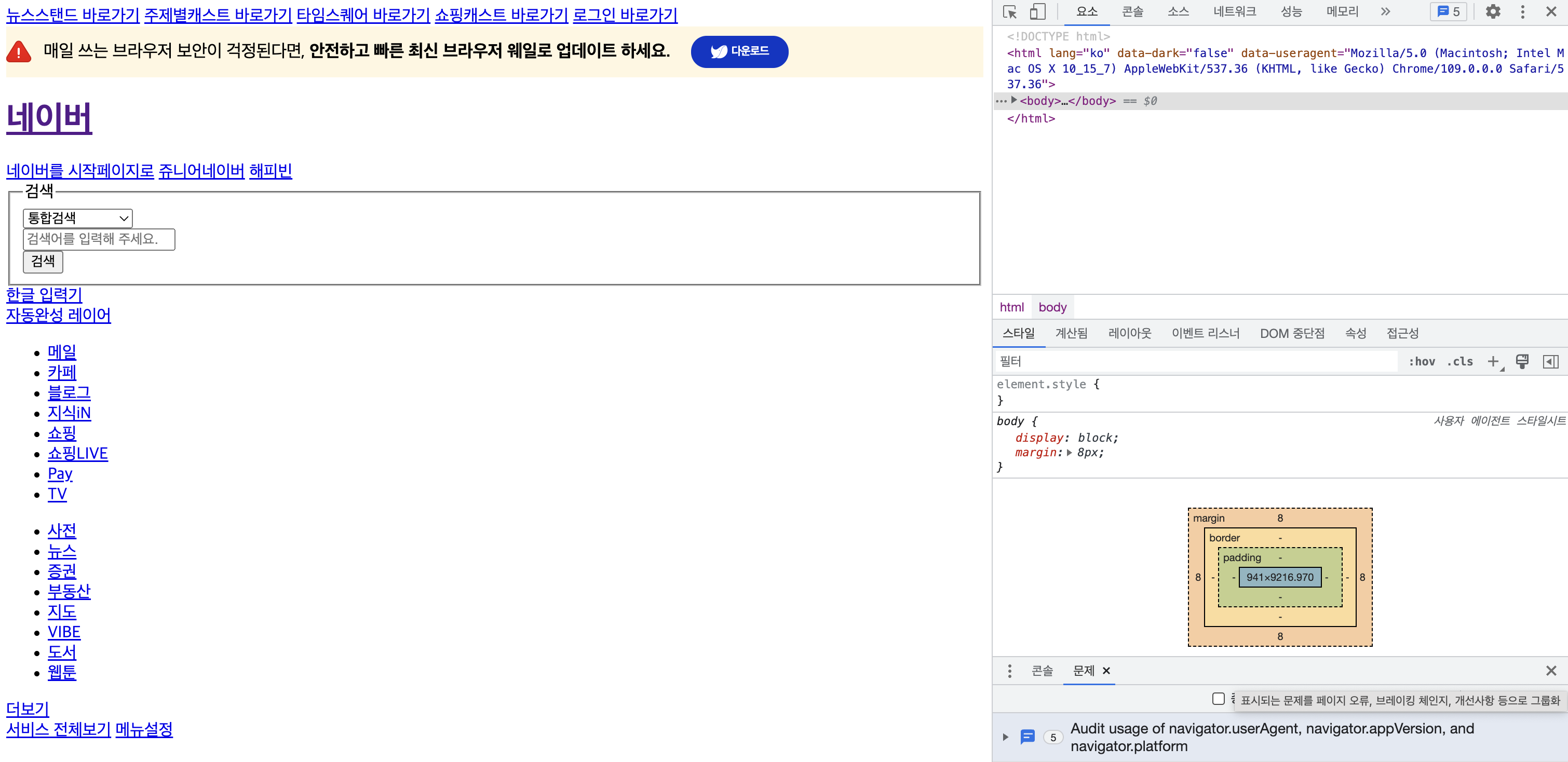
Task: Open the 속성 subtab
Action: pyautogui.click(x=1356, y=333)
